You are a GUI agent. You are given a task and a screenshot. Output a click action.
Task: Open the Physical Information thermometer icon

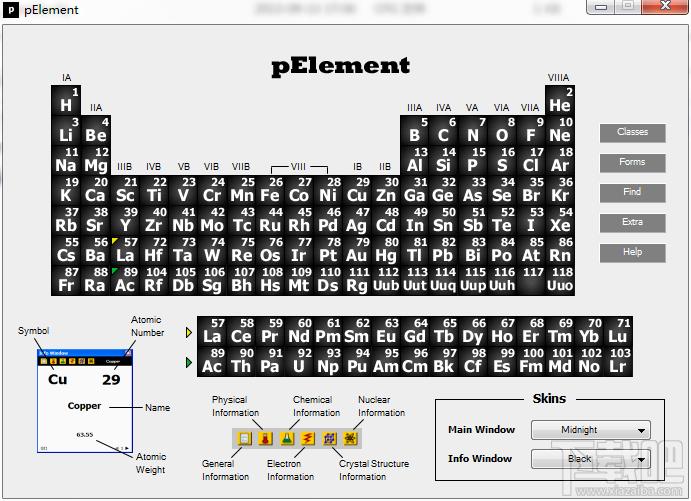(265, 438)
